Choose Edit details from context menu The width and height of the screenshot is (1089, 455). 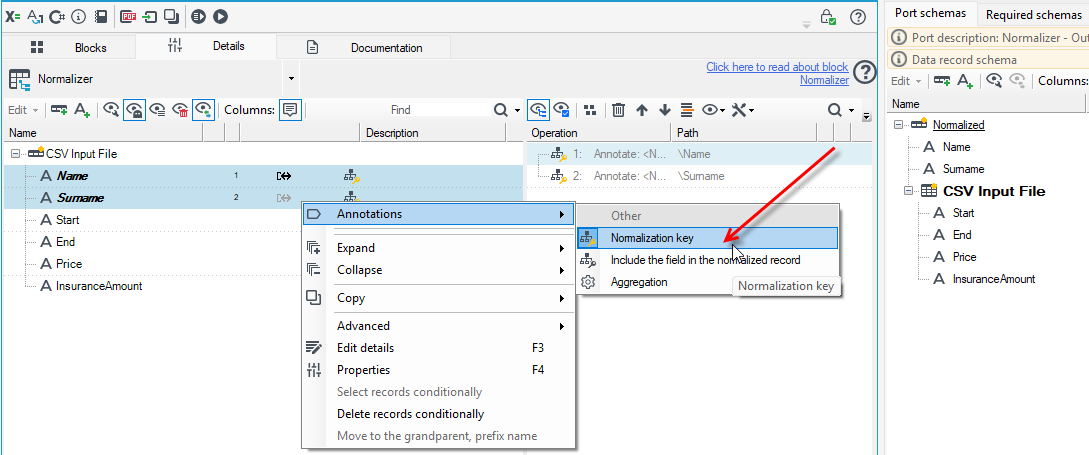tap(439, 348)
